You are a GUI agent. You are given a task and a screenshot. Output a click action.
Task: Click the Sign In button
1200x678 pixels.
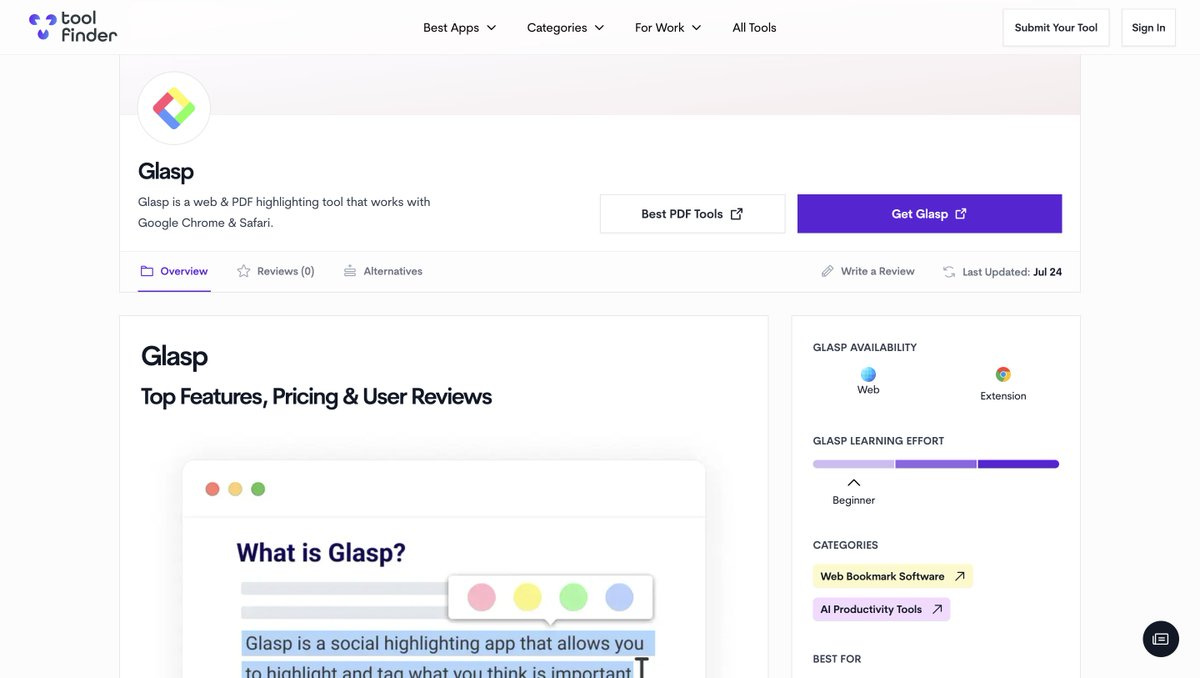tap(1148, 28)
